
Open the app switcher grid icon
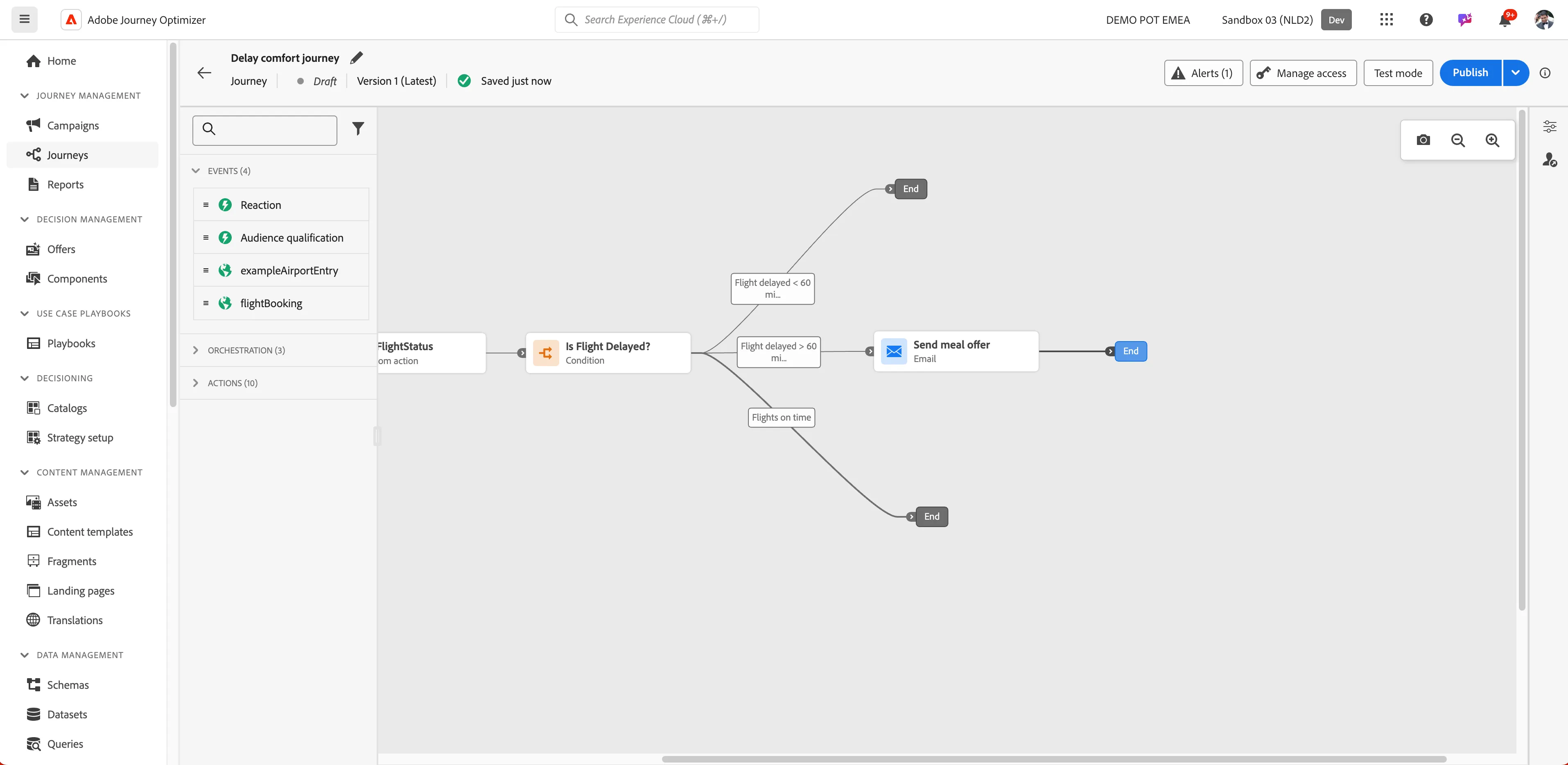(1387, 20)
